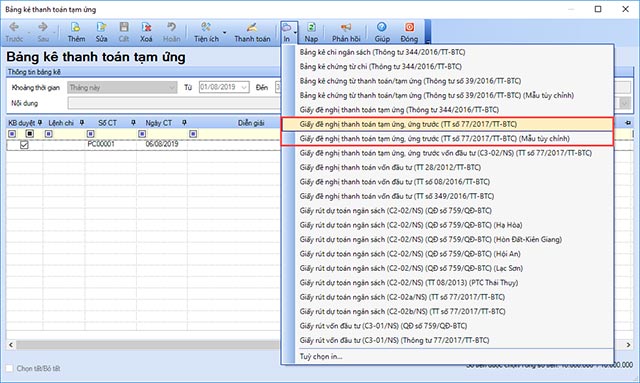Pin the KB duyệt column
This screenshot has width=640, height=383.
tap(40, 122)
